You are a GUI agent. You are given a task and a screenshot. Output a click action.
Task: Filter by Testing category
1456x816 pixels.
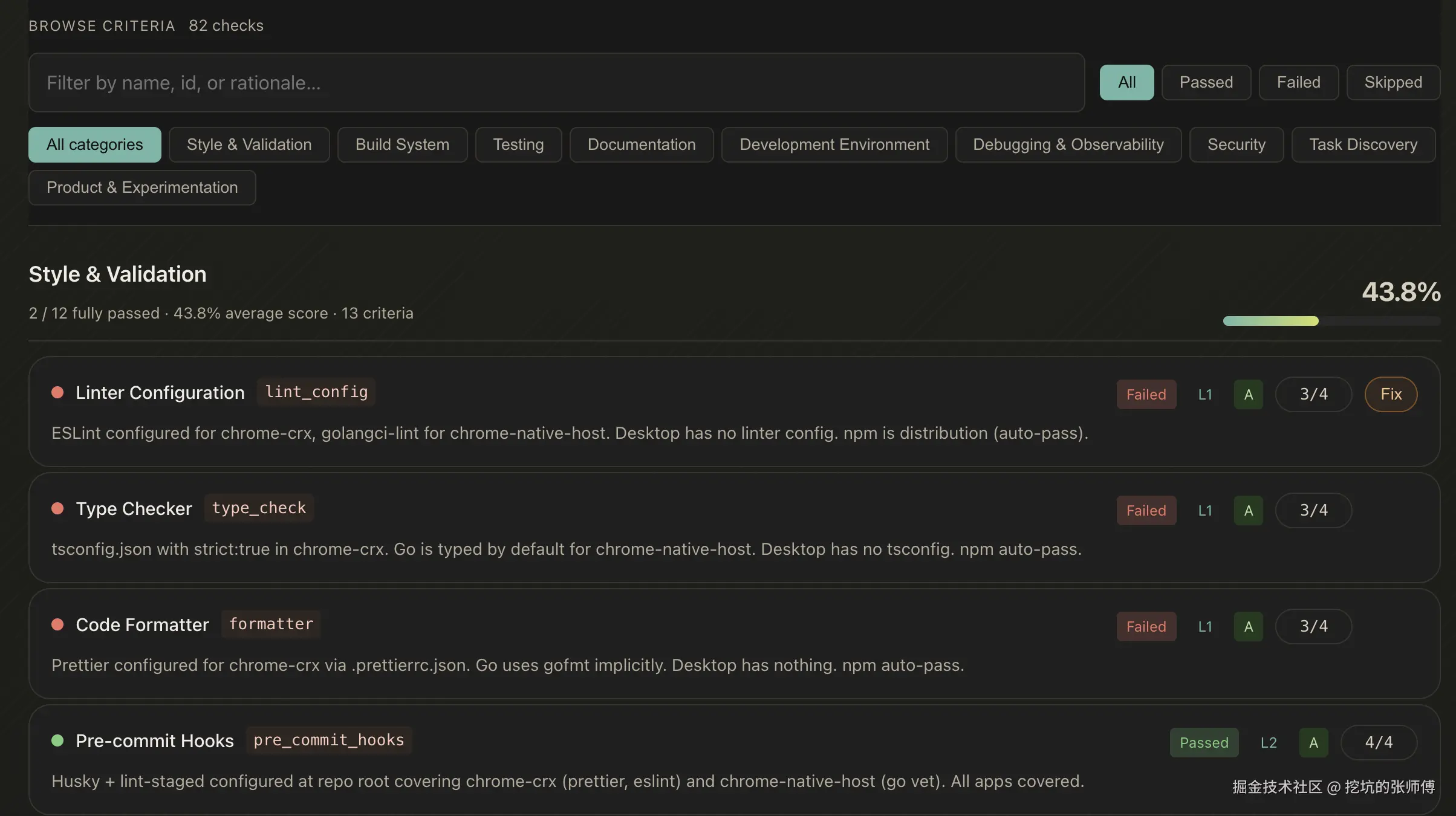click(518, 144)
